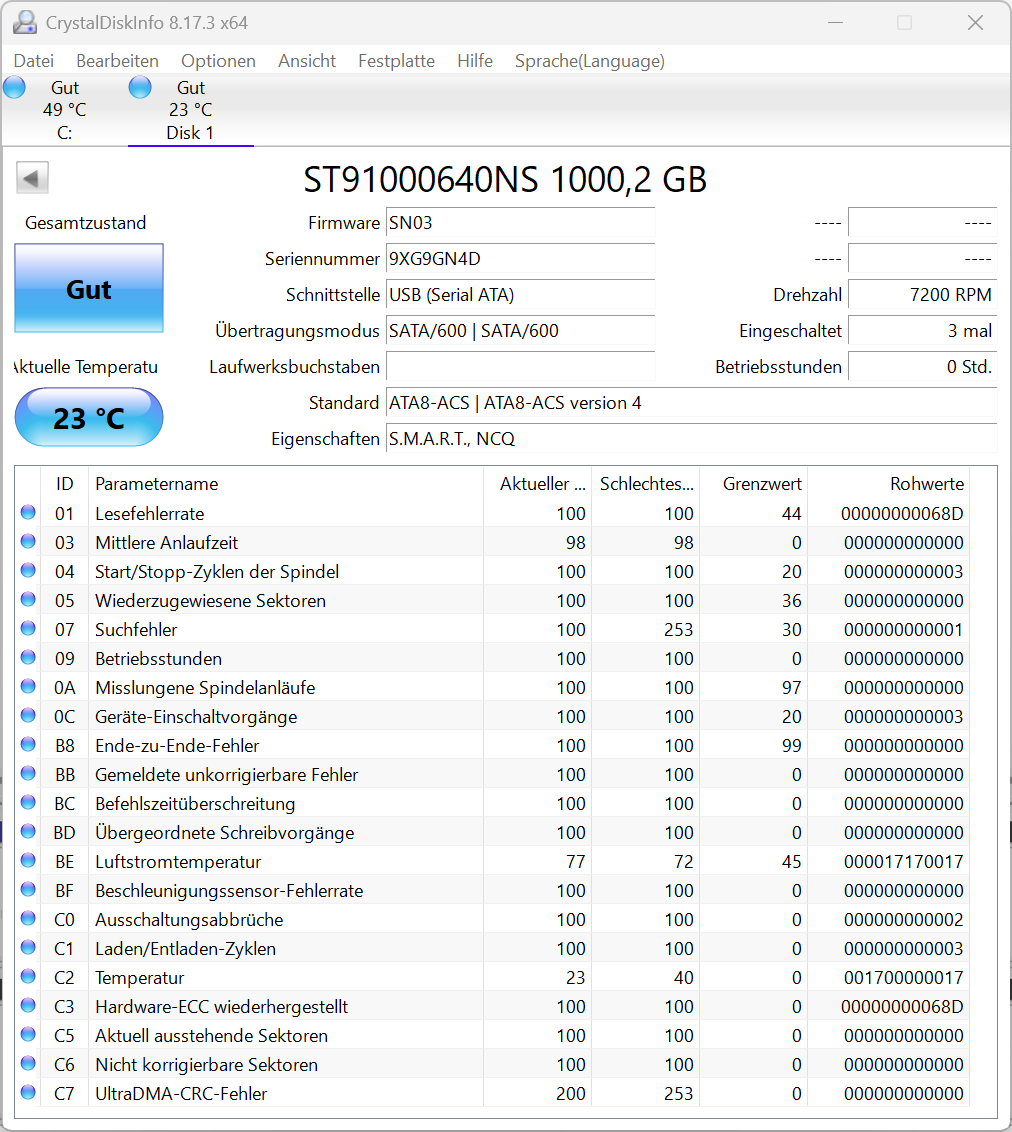This screenshot has width=1012, height=1132.
Task: Click status orb for Beschleunigungssensor-Fehlerrate
Action: click(28, 889)
